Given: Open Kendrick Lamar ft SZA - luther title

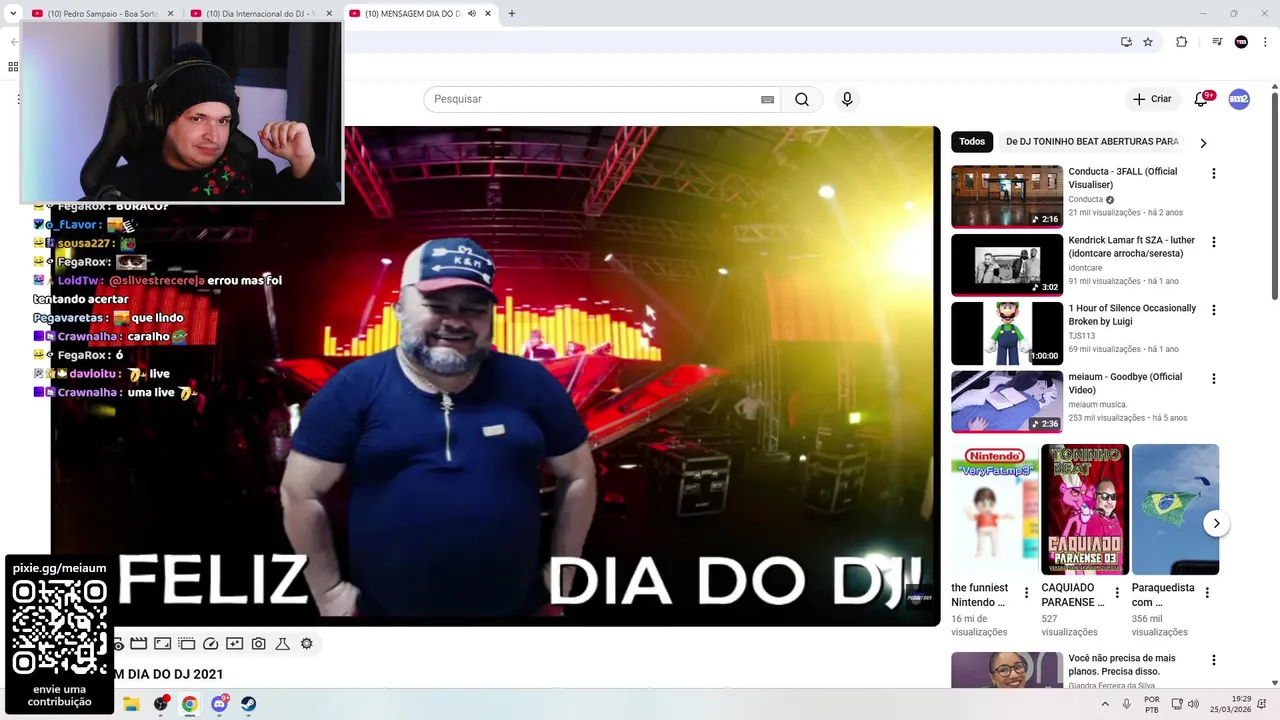Looking at the screenshot, I should tap(1131, 247).
